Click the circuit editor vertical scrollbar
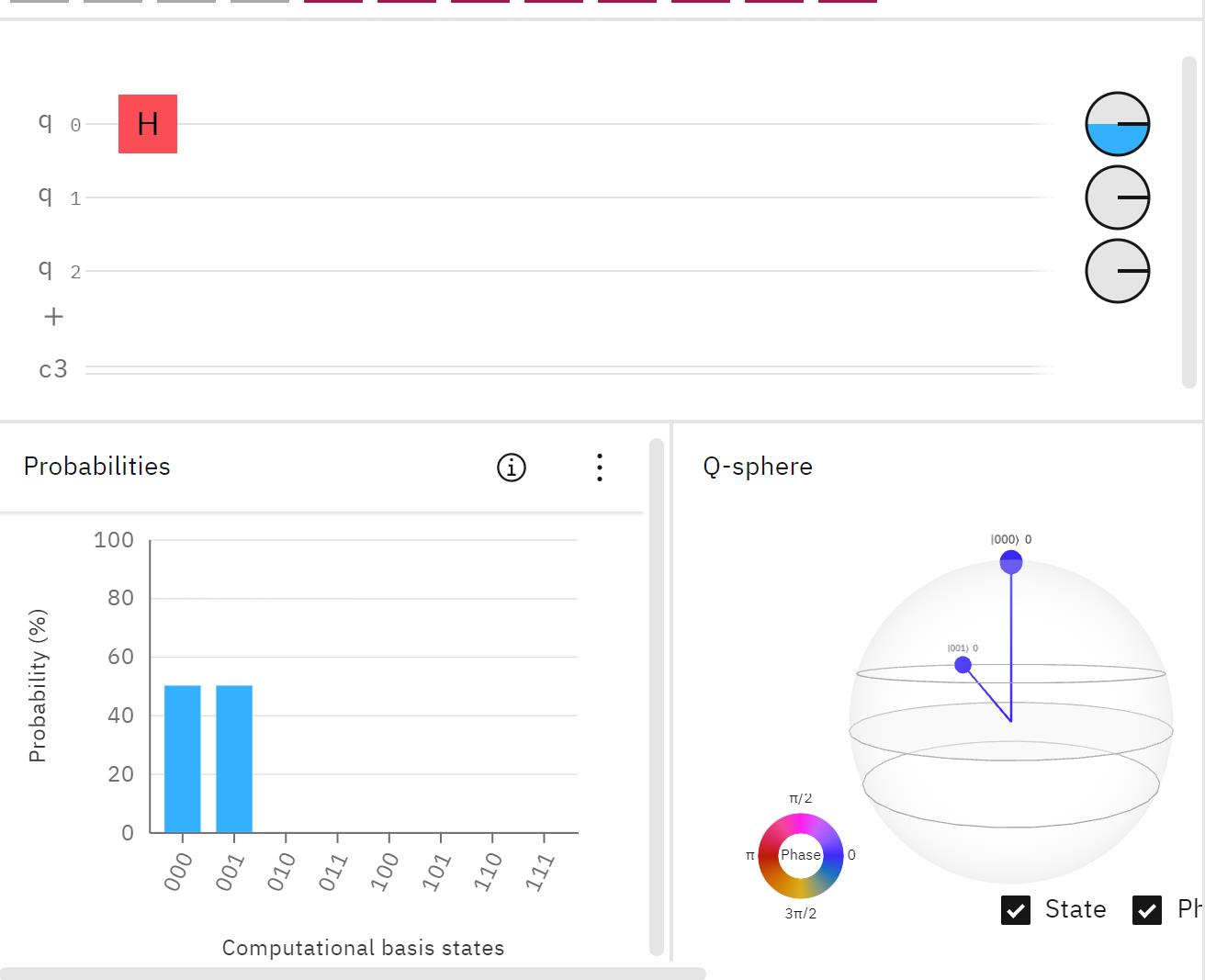This screenshot has height=980, width=1205. (1189, 221)
